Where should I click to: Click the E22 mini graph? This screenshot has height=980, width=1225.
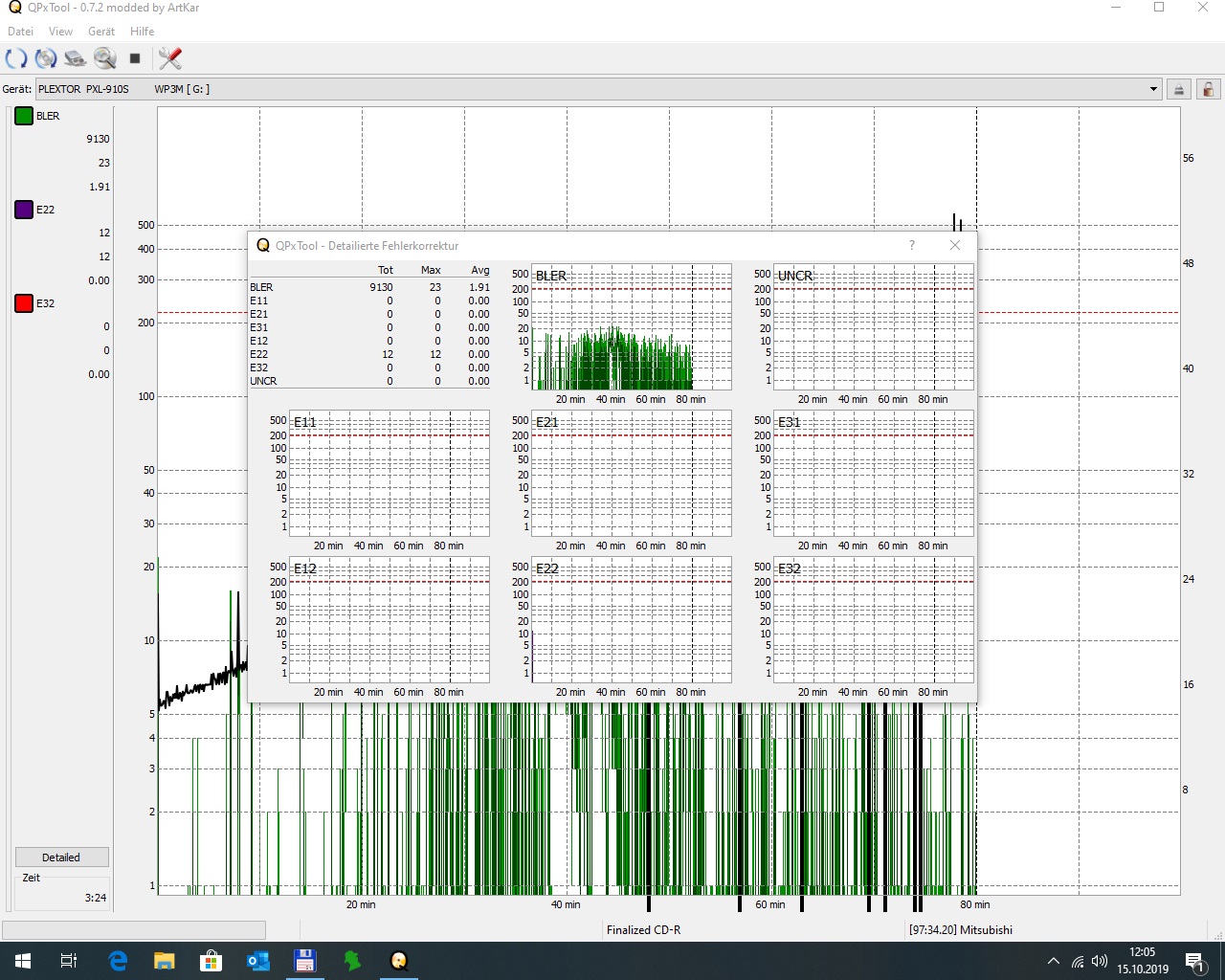(631, 620)
